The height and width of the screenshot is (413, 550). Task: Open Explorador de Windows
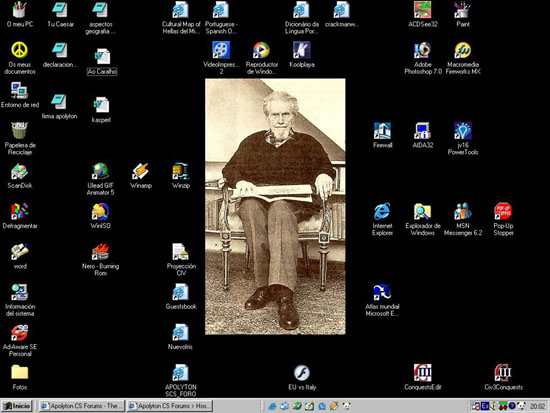click(x=422, y=212)
